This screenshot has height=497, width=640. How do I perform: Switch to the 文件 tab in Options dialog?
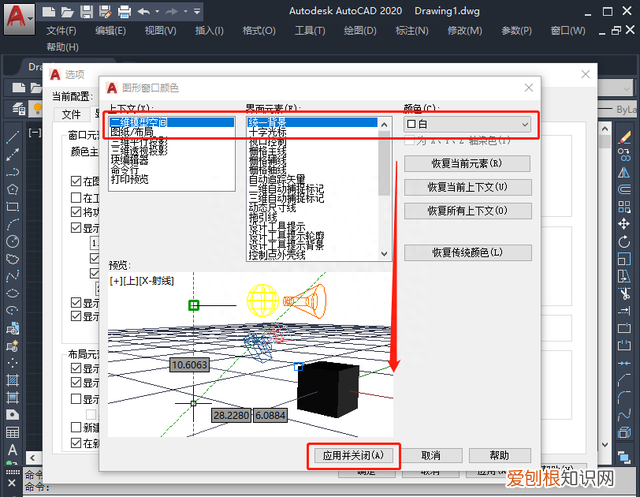[x=71, y=114]
